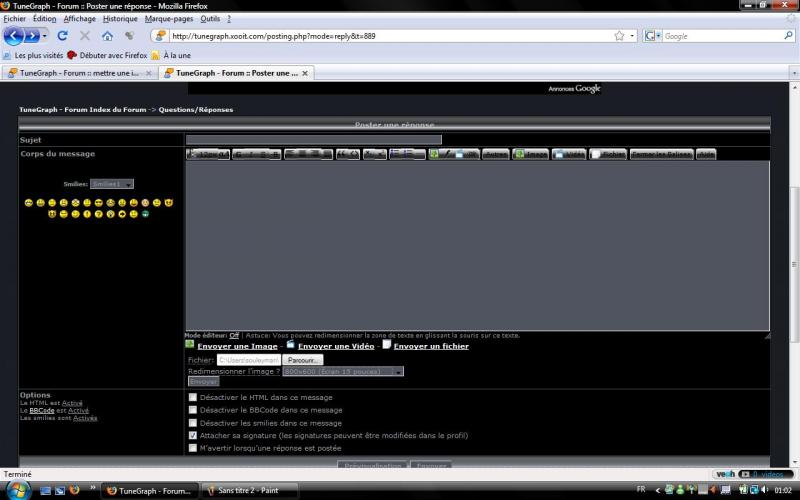The width and height of the screenshot is (800, 500).
Task: Open the Historique menu
Action: pyautogui.click(x=120, y=19)
